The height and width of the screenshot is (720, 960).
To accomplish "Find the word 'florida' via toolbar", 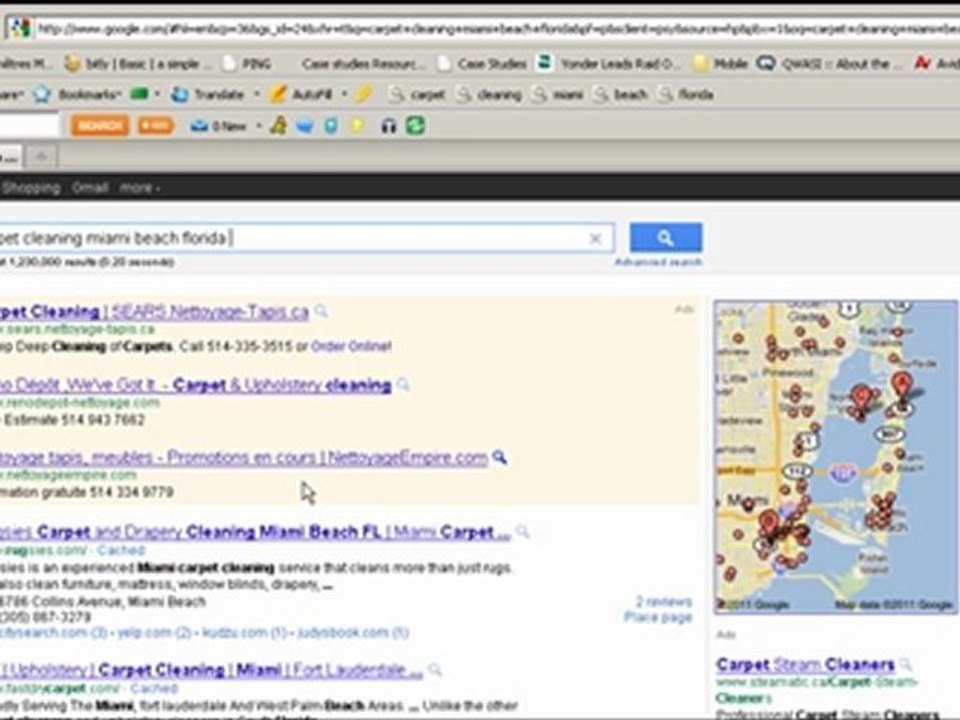I will pyautogui.click(x=686, y=94).
